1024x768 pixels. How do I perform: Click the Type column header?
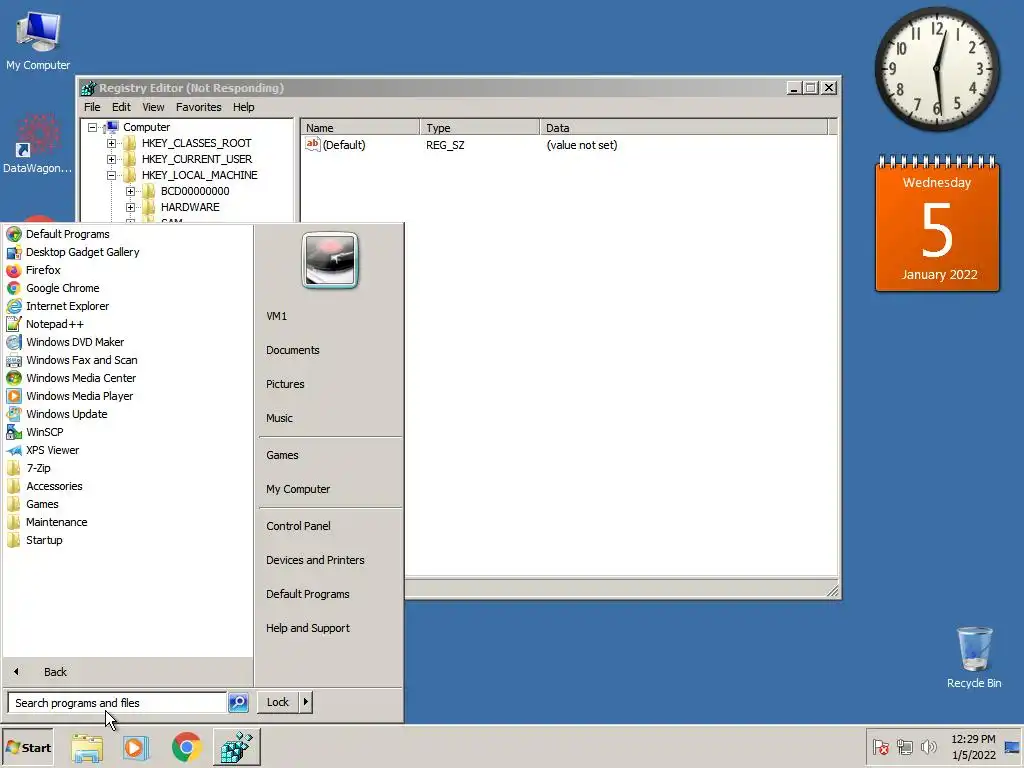(480, 127)
